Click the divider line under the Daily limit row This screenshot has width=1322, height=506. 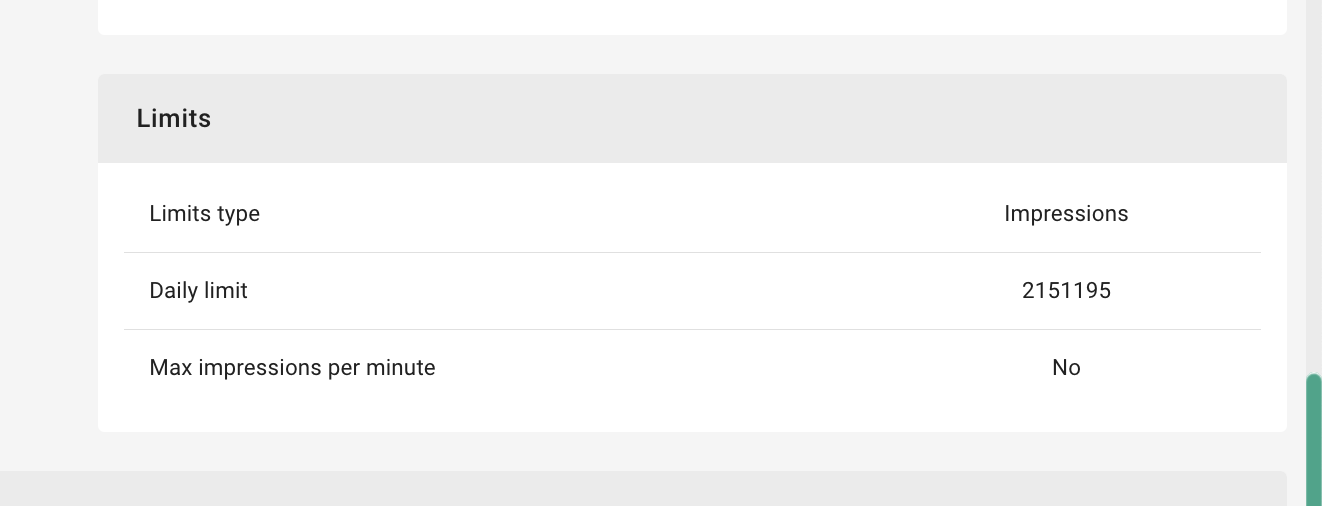pyautogui.click(x=692, y=329)
